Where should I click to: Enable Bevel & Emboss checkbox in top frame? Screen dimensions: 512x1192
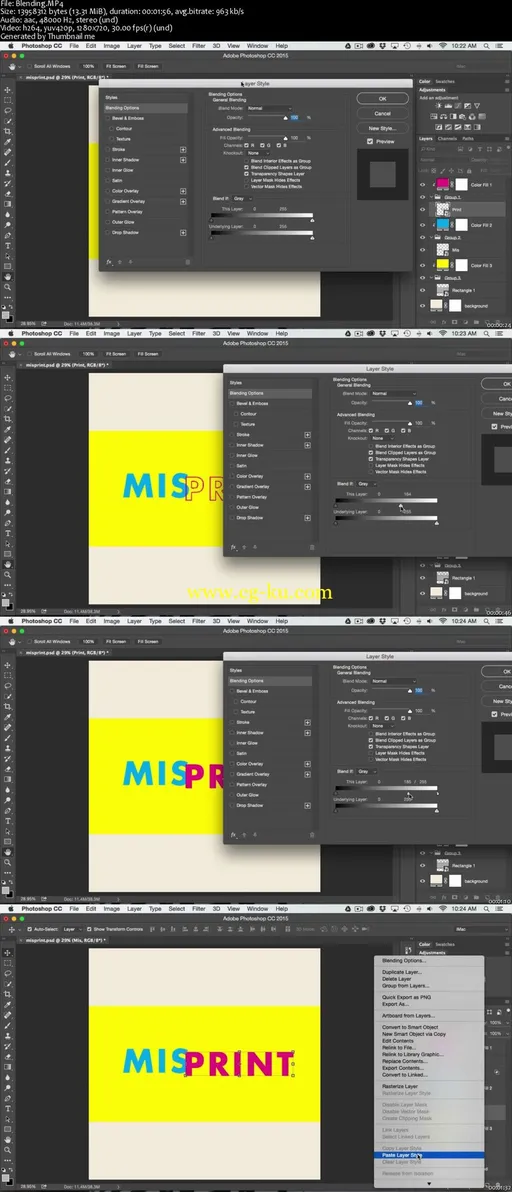pyautogui.click(x=108, y=119)
